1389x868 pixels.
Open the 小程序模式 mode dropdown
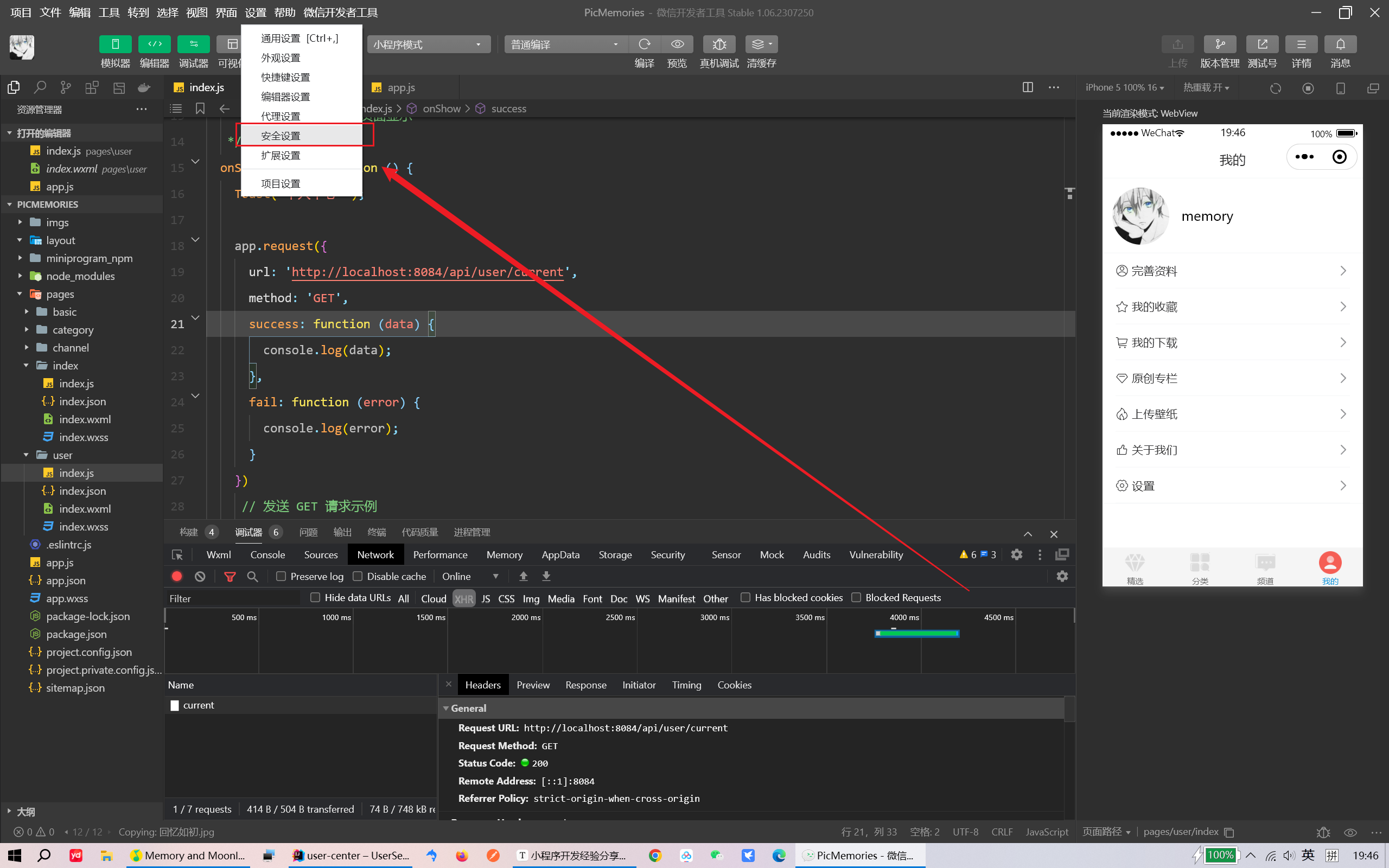pos(428,44)
